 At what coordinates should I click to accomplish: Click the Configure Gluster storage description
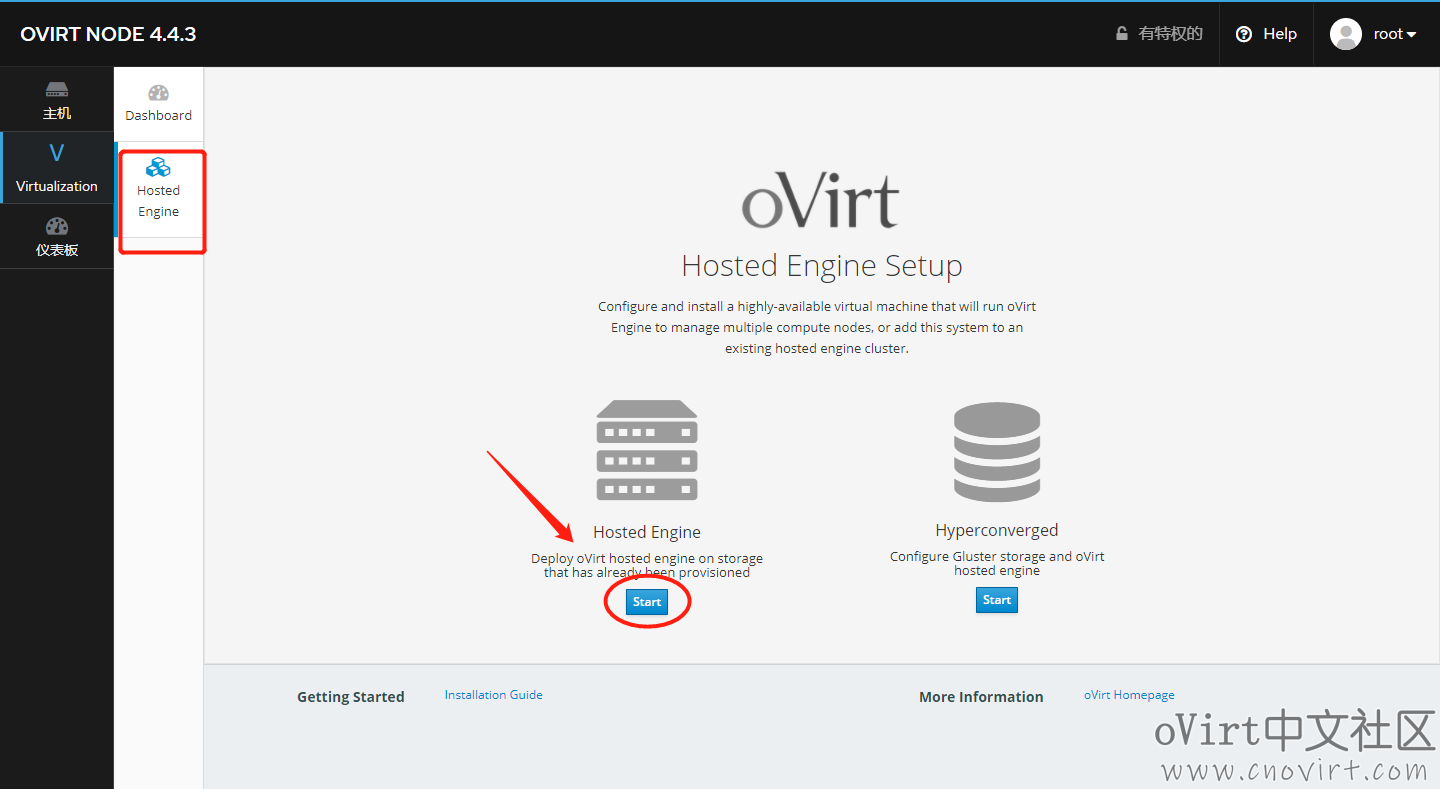point(997,563)
